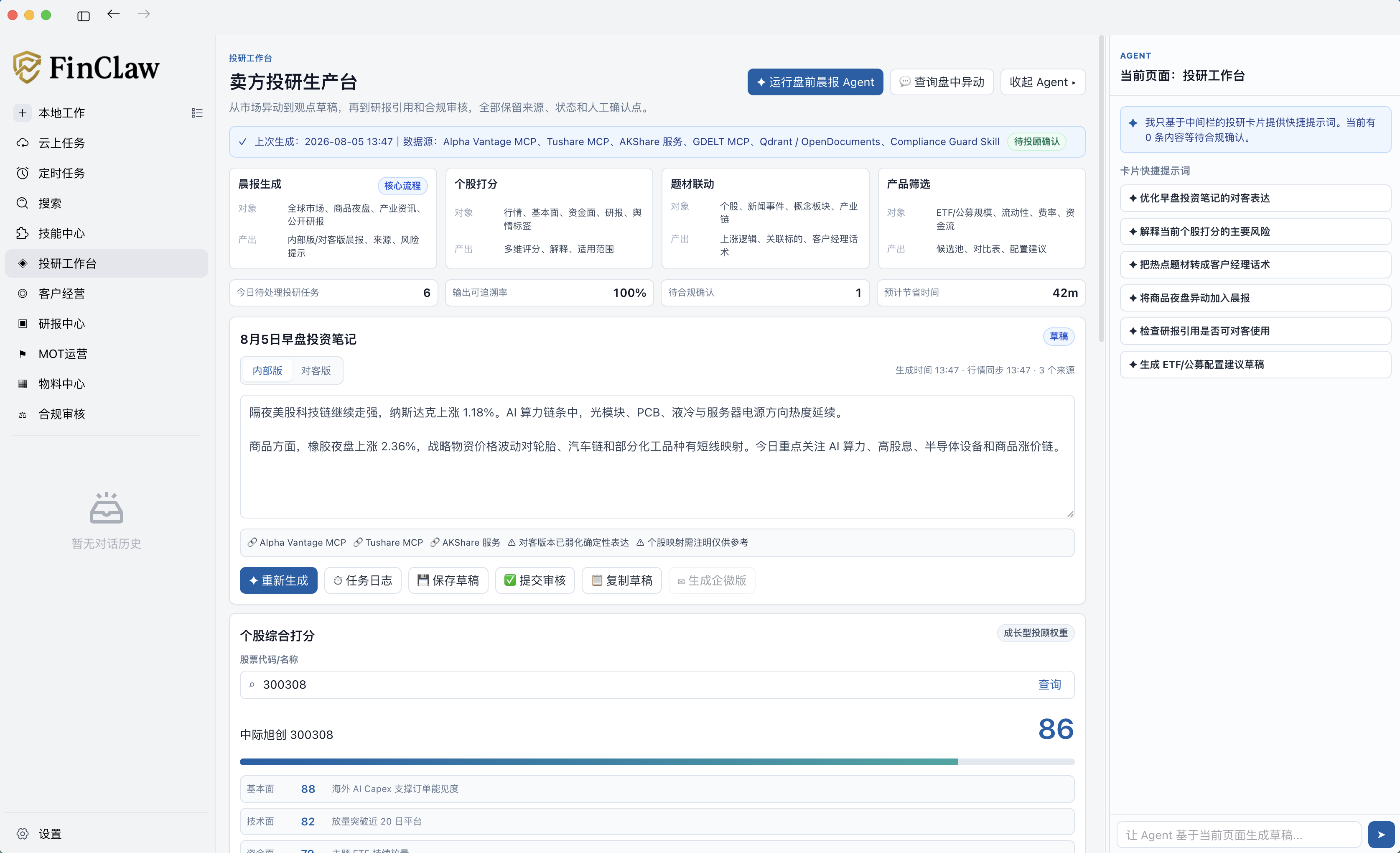Open the 晨报生成 card
This screenshot has height=853, width=1400.
(x=333, y=218)
